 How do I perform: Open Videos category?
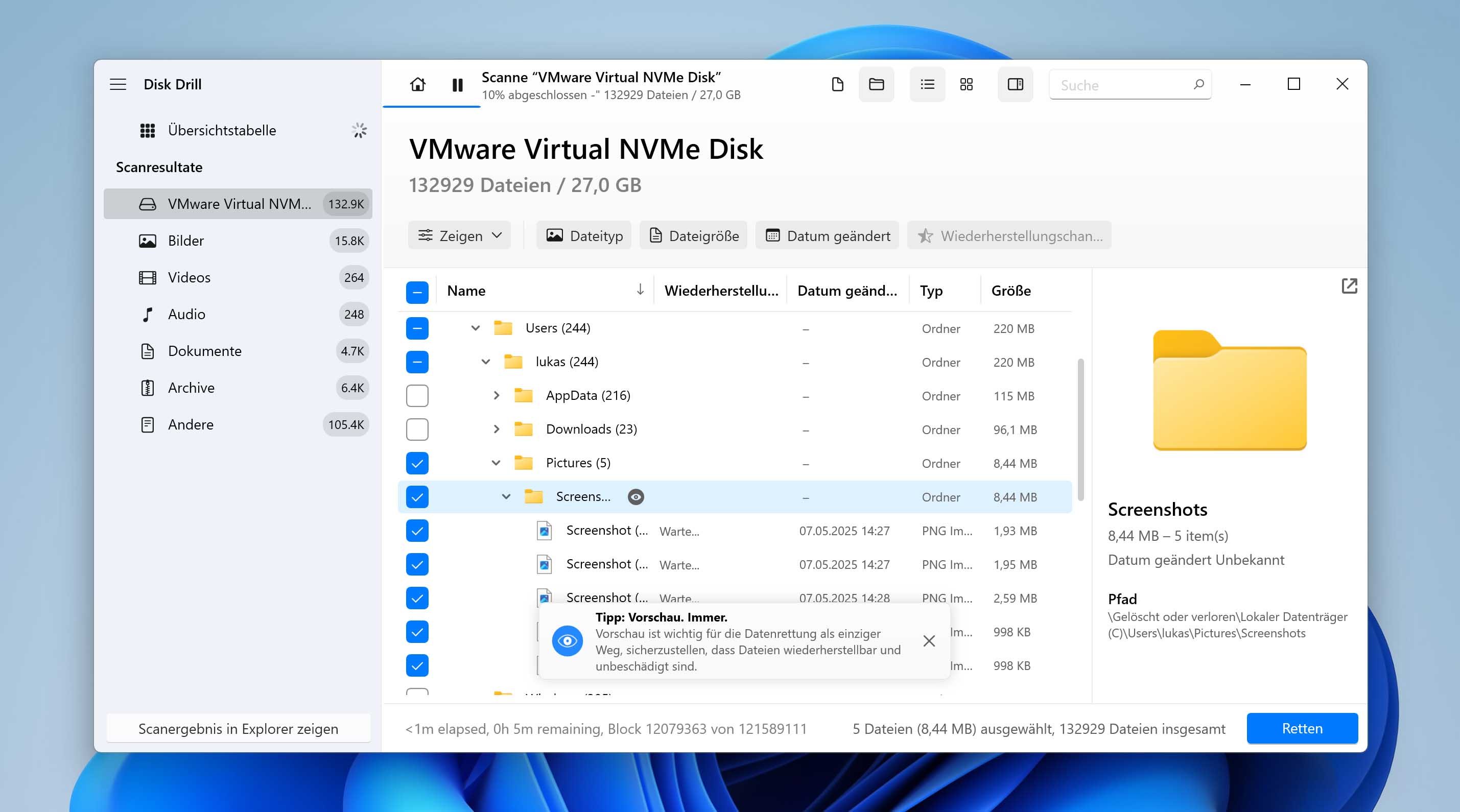[x=238, y=278]
